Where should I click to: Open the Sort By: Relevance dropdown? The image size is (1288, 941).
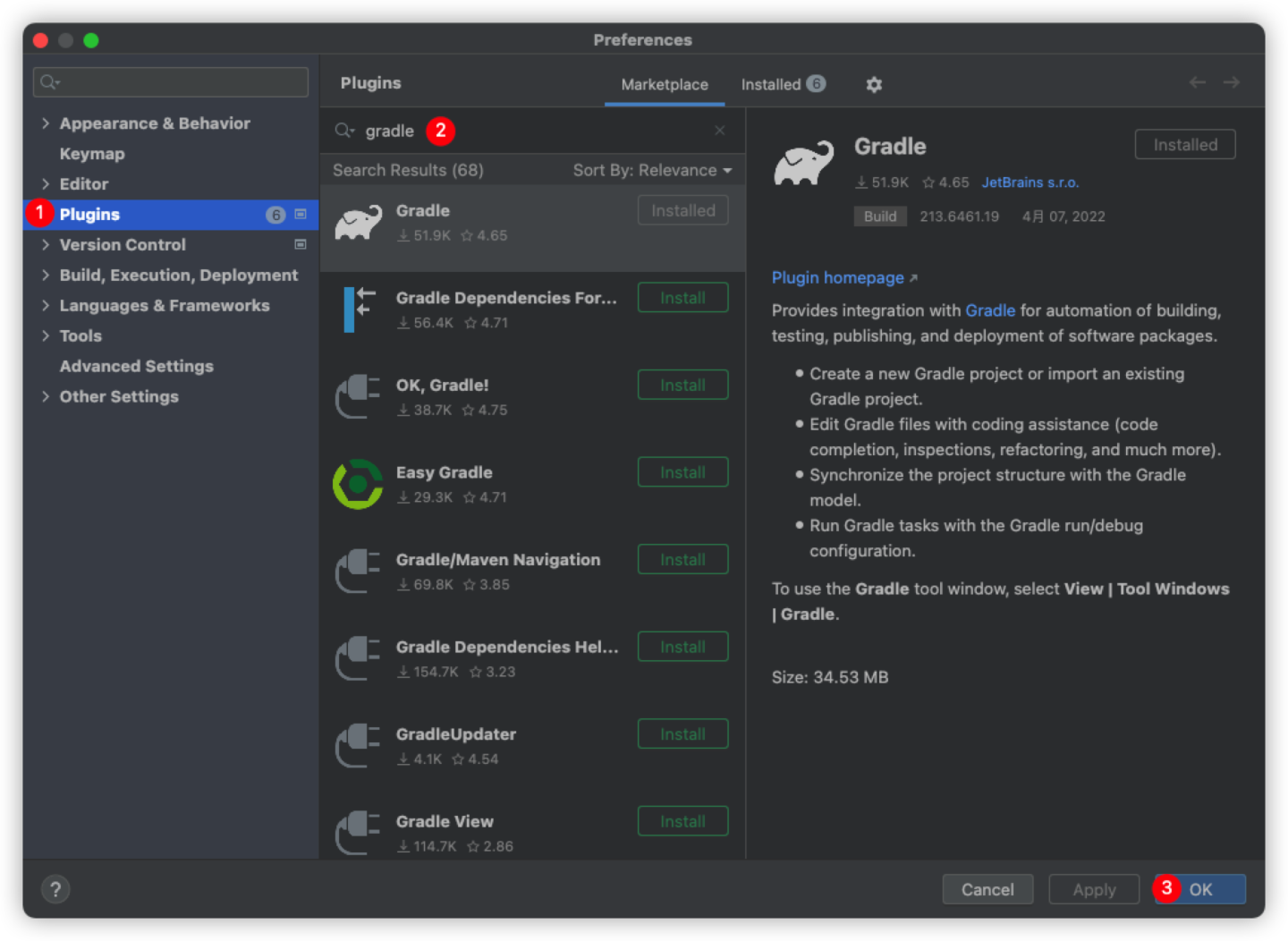(652, 170)
